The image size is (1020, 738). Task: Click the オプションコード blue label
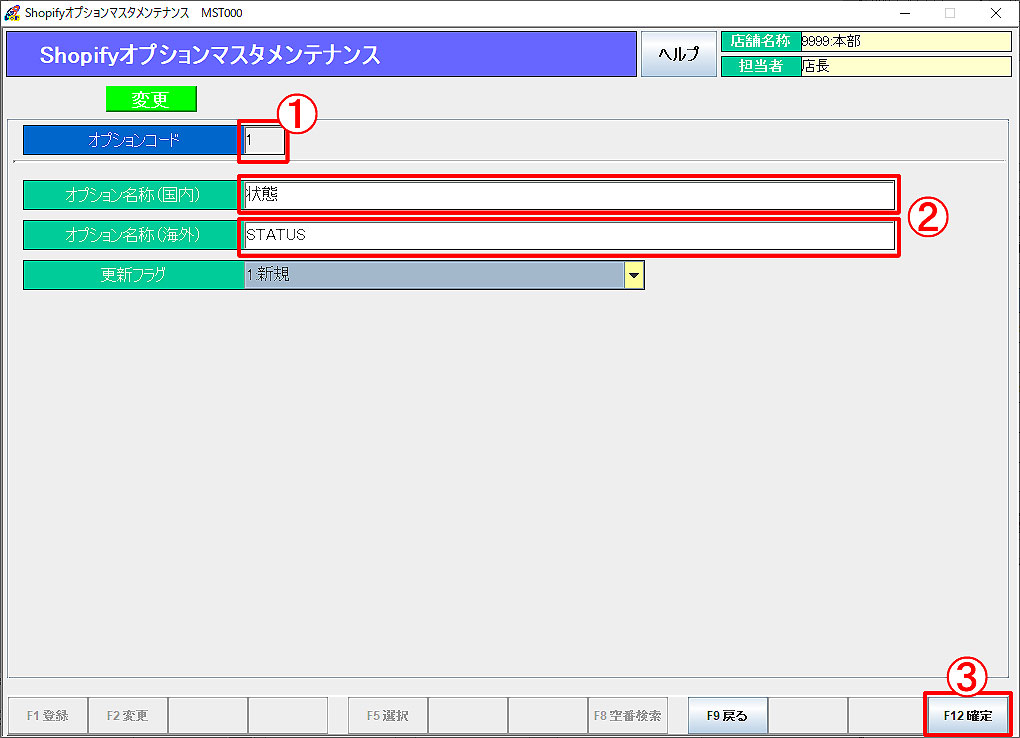[133, 140]
